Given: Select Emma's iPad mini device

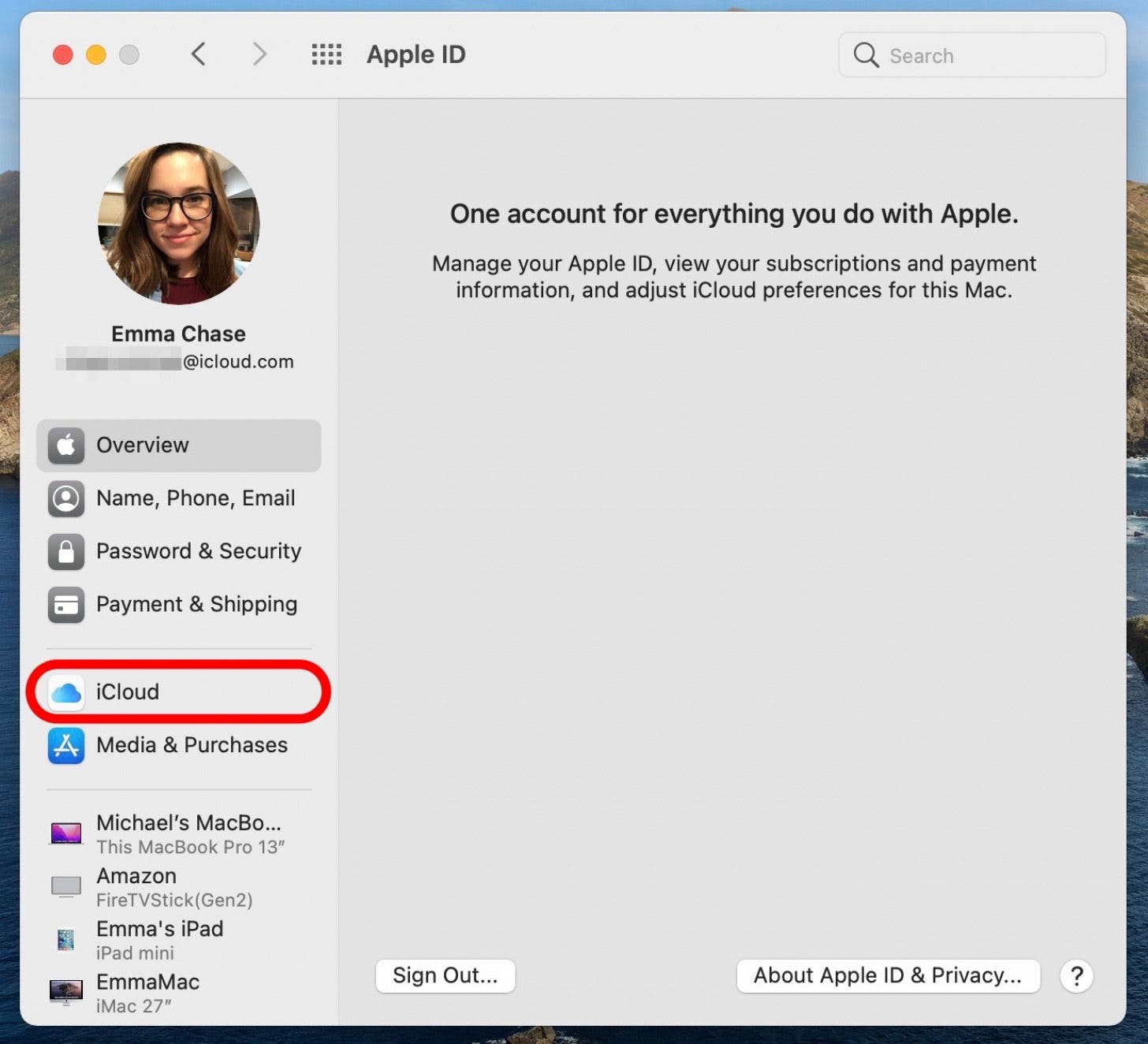Looking at the screenshot, I should point(159,940).
